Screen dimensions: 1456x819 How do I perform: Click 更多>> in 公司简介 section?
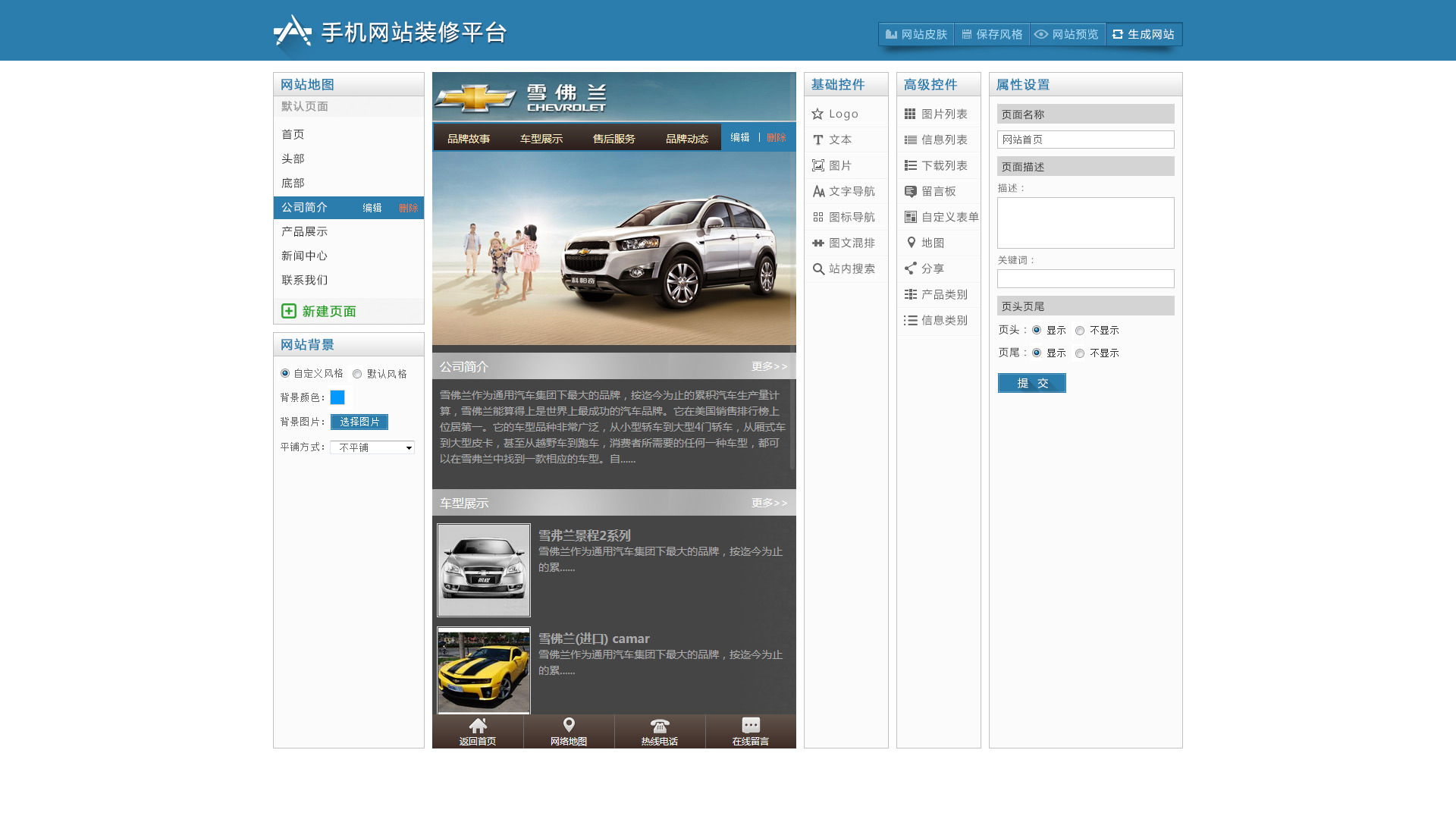[770, 366]
